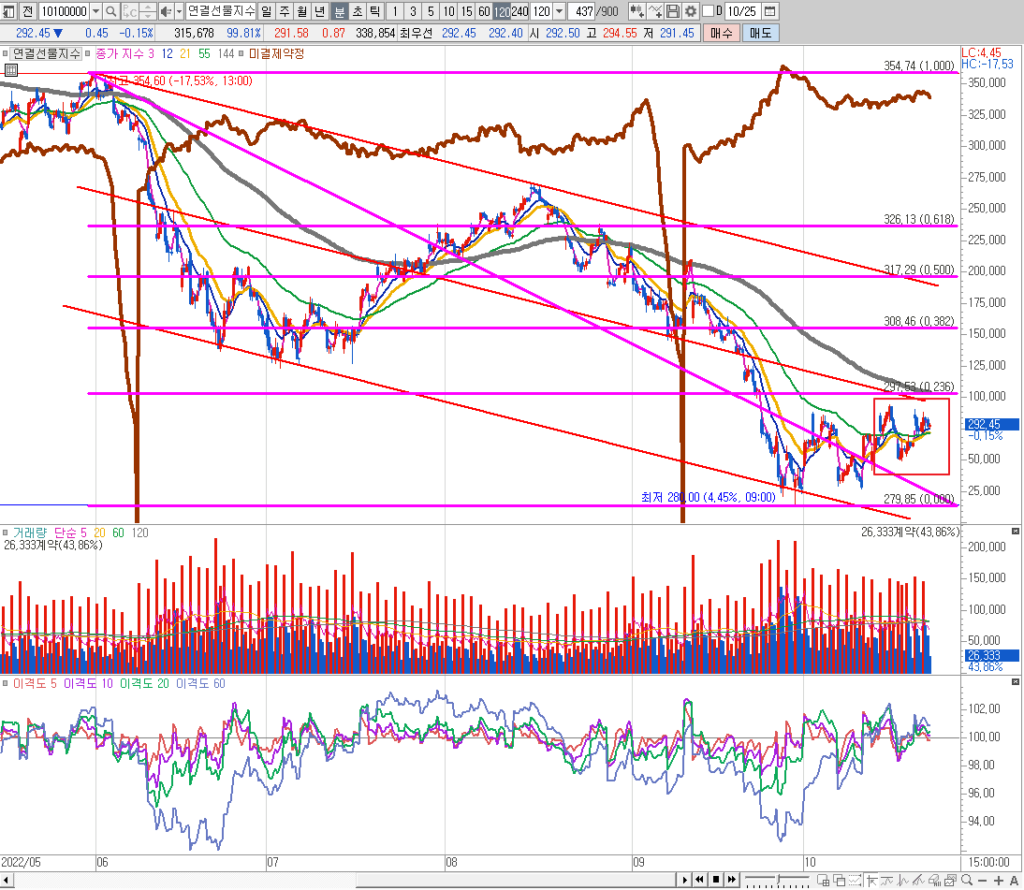
Task: Toggle the 미결제약정 indicator legend box
Action: point(245,52)
